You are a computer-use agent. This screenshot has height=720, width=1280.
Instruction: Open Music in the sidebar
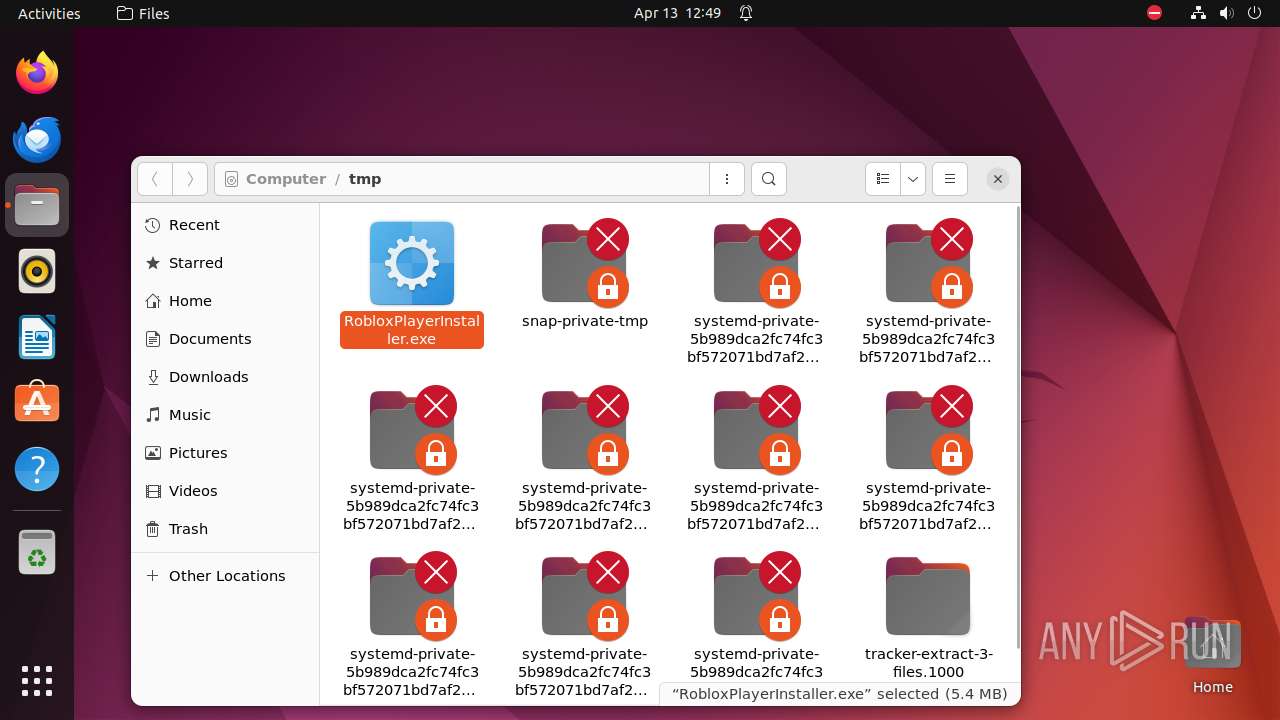click(x=225, y=415)
